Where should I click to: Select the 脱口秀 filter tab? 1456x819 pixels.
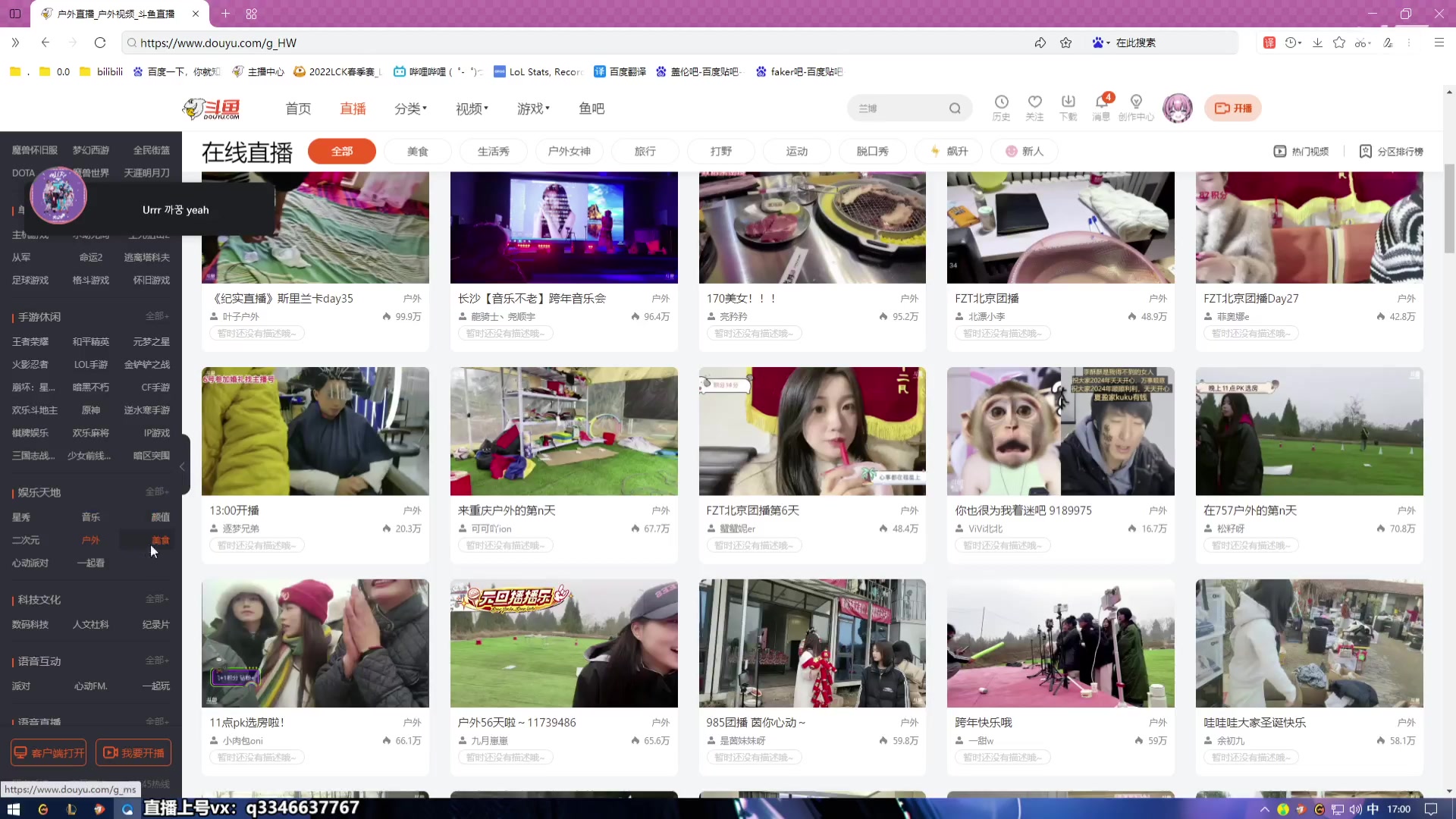coord(873,152)
